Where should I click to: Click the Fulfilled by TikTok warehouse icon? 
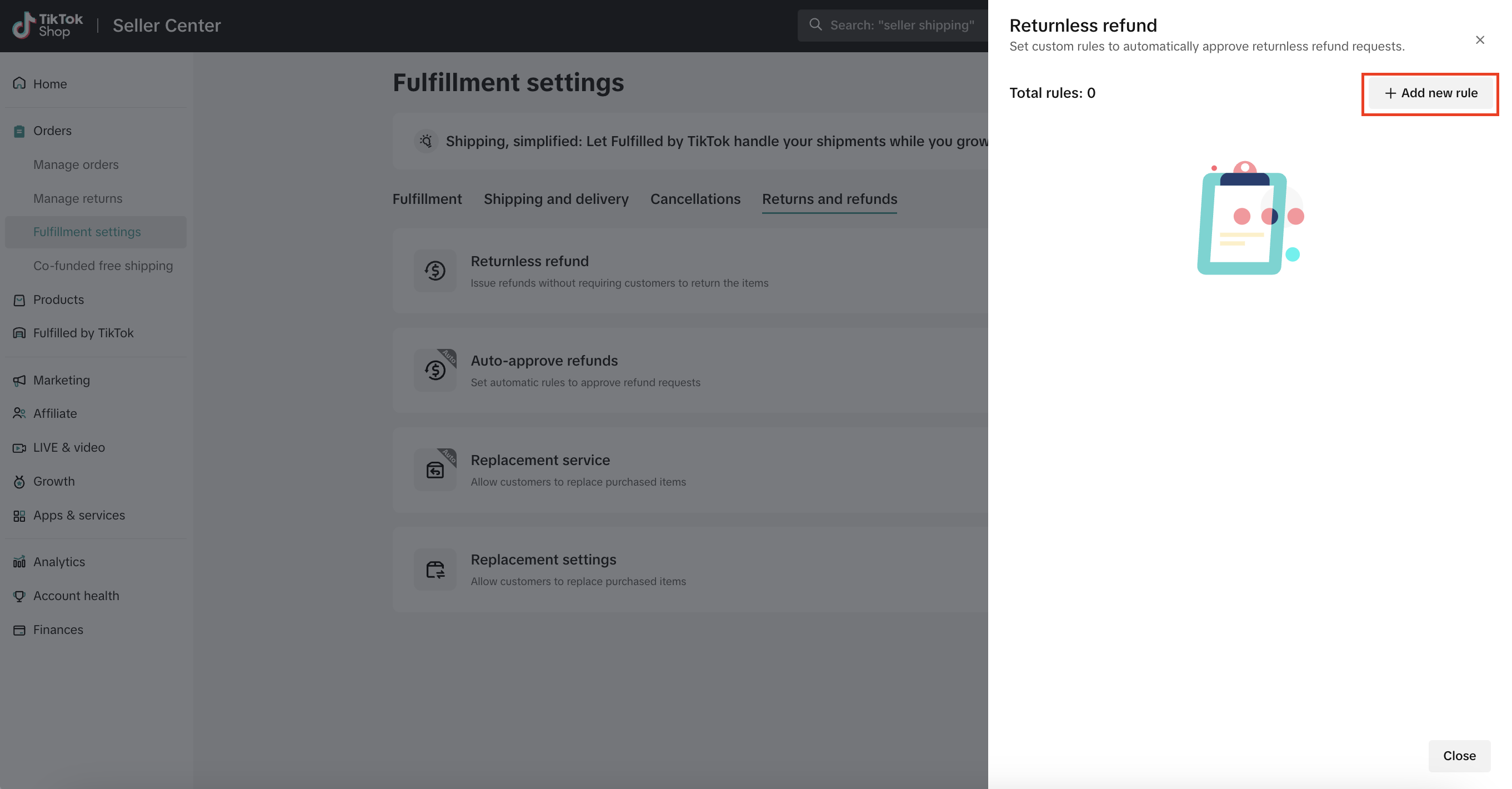point(19,333)
